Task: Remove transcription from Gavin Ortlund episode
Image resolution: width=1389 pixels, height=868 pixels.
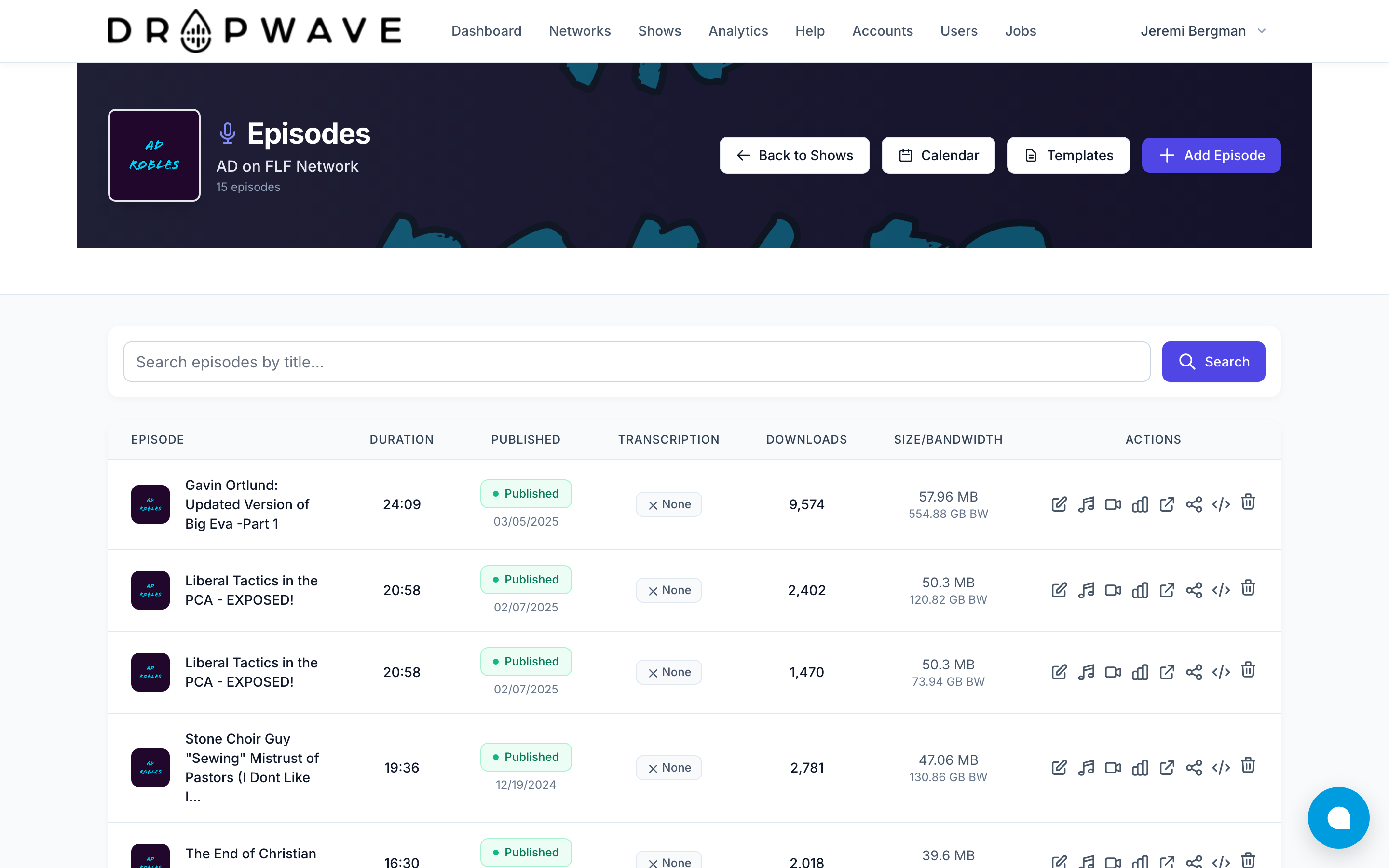Action: pyautogui.click(x=668, y=504)
